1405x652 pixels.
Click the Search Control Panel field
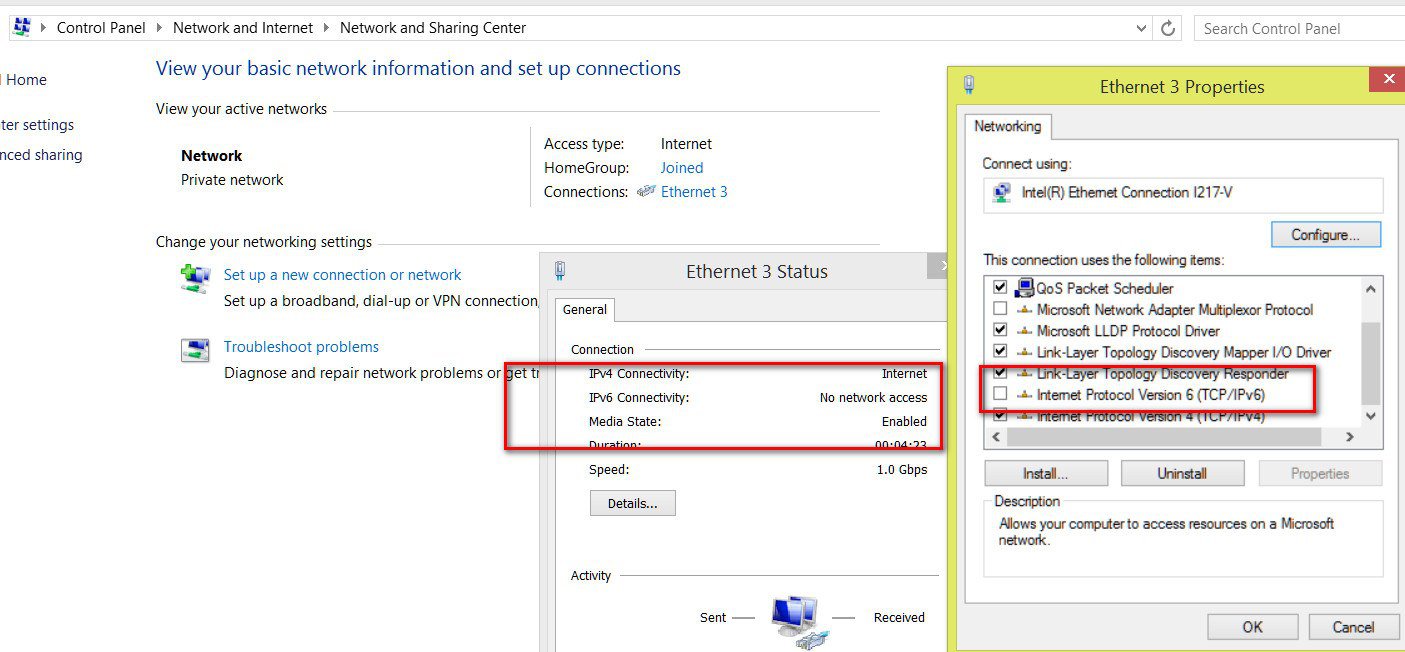1299,29
